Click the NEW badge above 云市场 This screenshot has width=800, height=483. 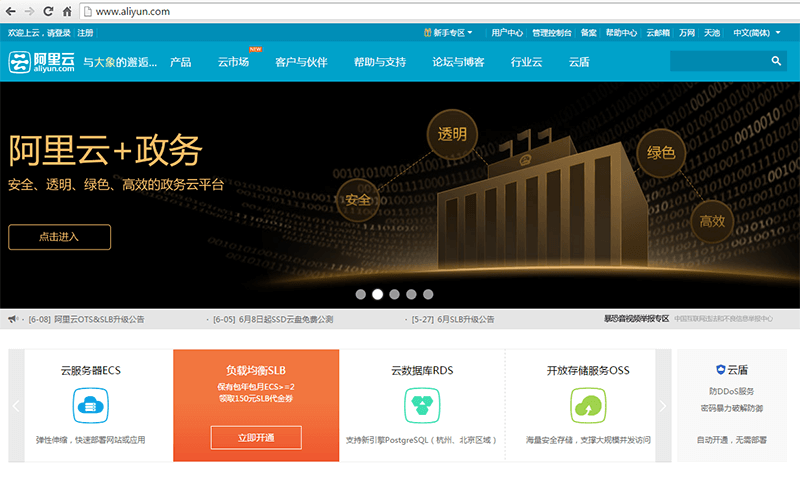(x=255, y=49)
